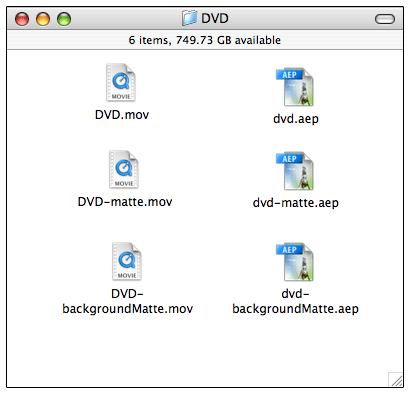Screen dimensions: 411x394
Task: Select the DVD-backgroundMatte.mov movie icon
Action: 127,261
